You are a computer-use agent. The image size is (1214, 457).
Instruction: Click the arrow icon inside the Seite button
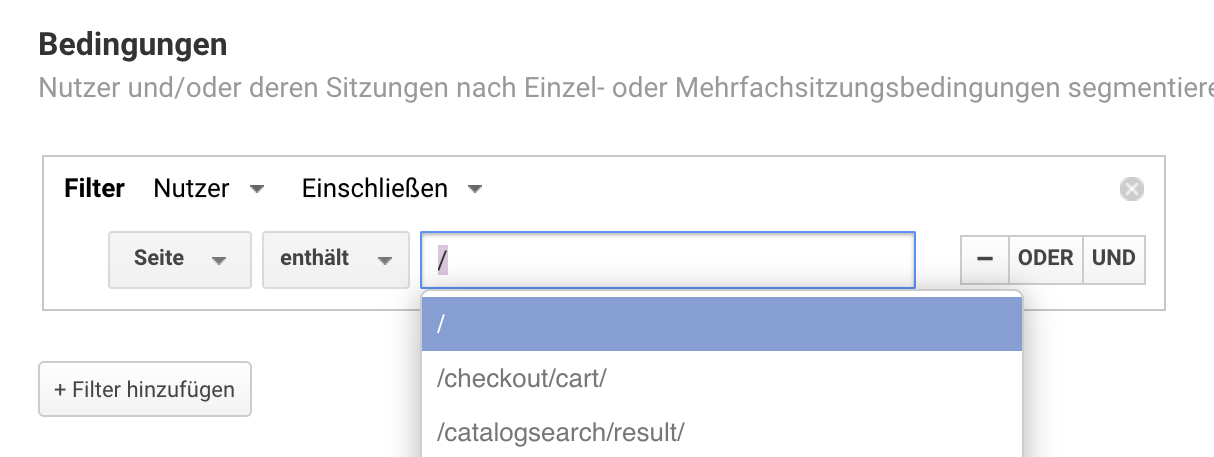219,260
